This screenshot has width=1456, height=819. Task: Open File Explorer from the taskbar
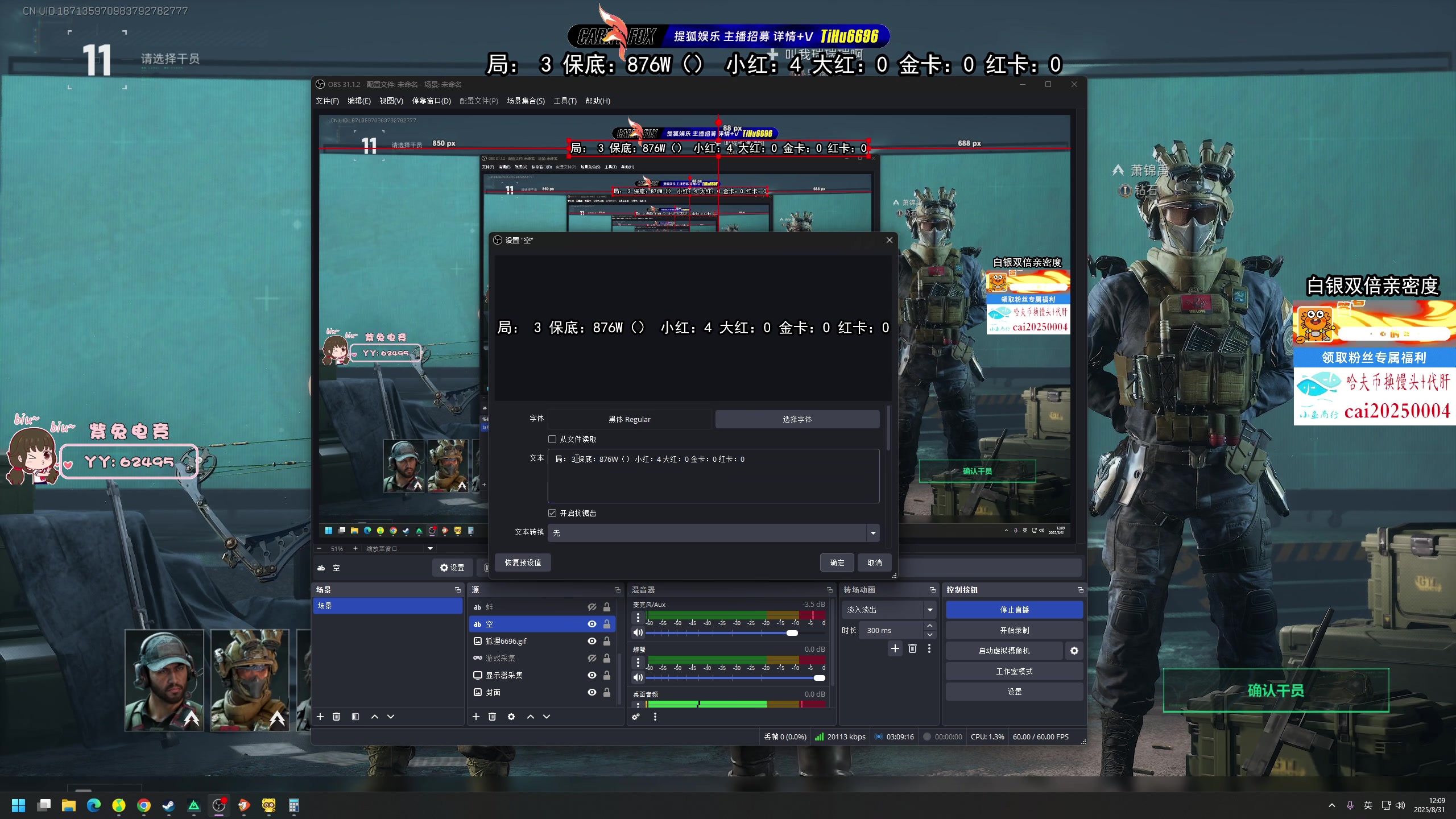[69, 805]
